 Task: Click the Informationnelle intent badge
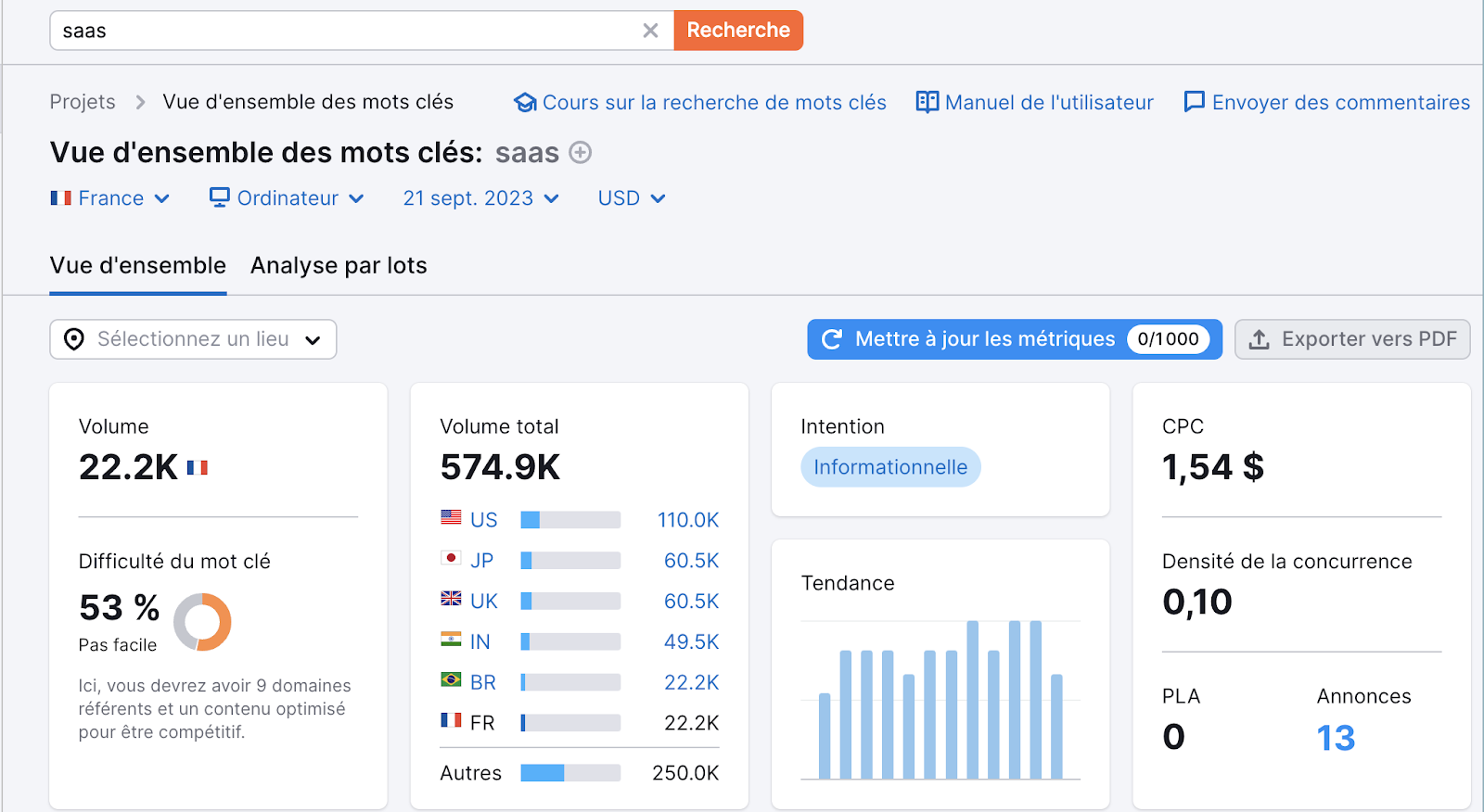tap(890, 467)
